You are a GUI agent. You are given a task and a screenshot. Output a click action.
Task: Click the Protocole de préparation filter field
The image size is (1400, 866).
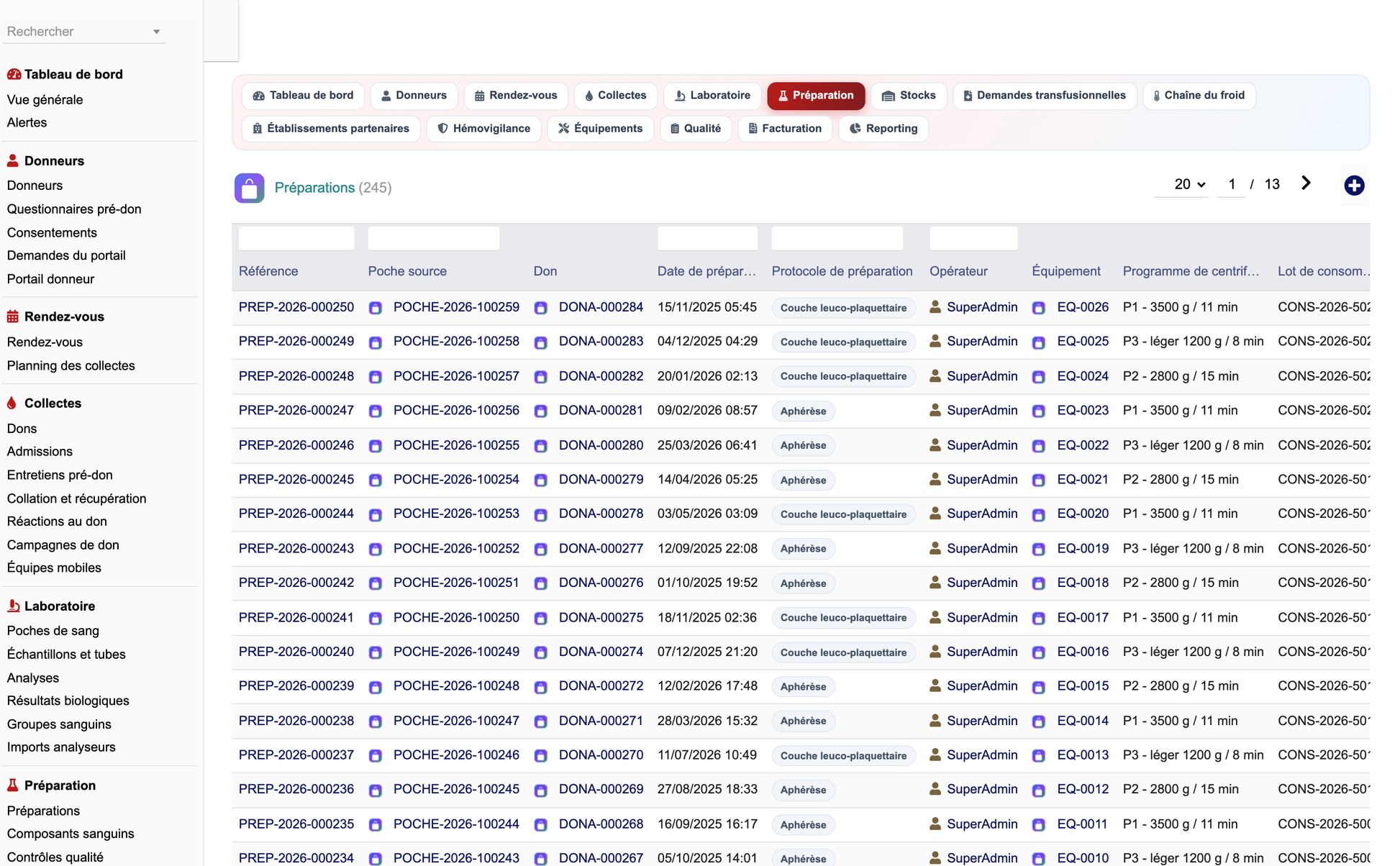[x=837, y=238]
